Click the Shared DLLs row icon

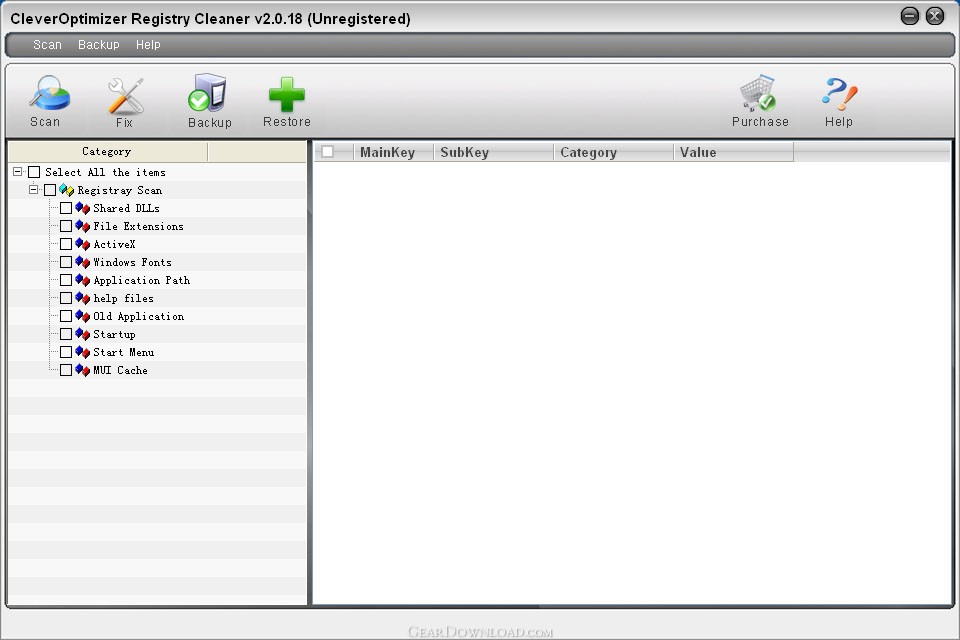click(x=83, y=208)
